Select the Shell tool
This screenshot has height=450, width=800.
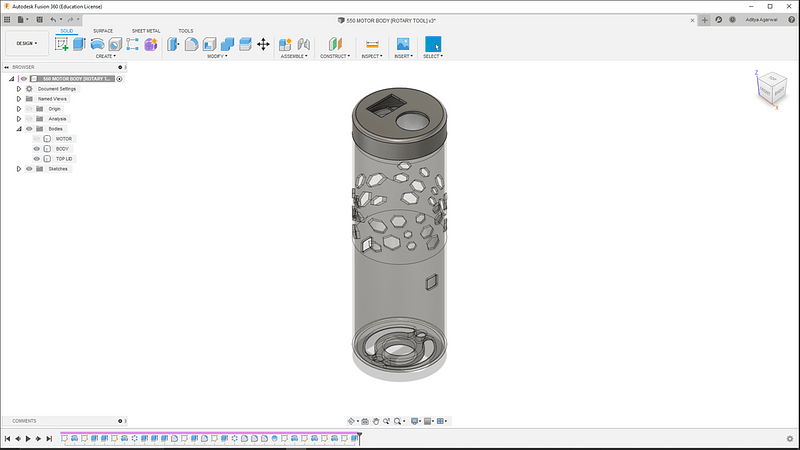pos(209,44)
